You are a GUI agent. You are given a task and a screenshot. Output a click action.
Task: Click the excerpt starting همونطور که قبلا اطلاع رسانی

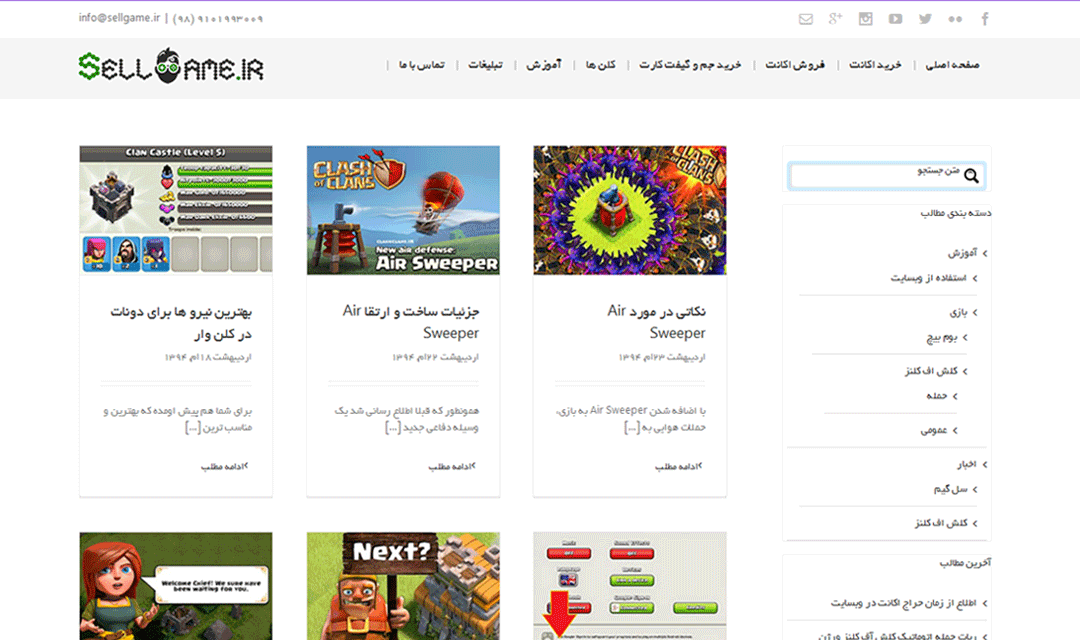coord(406,419)
